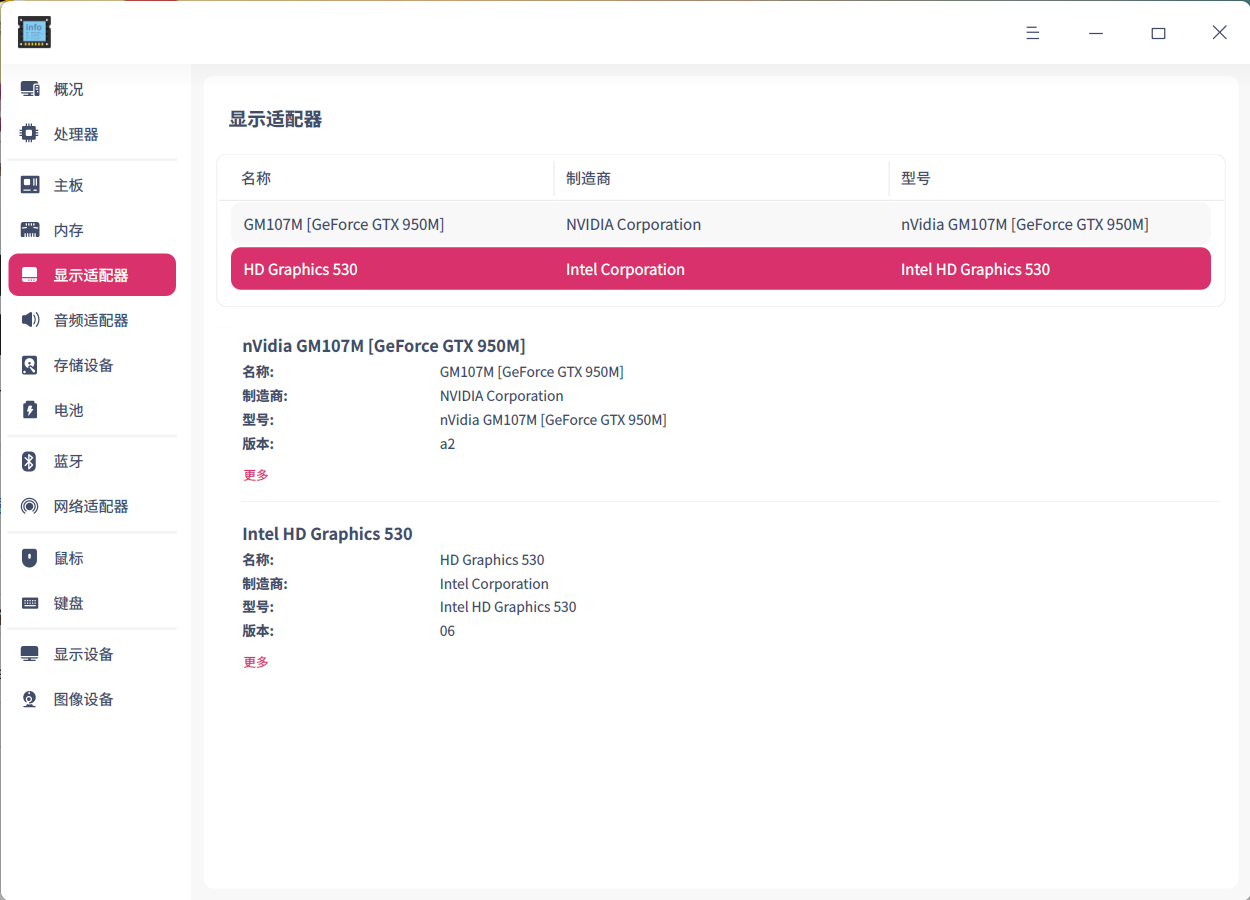Click the 内存 memory icon
This screenshot has width=1250, height=900.
point(30,230)
